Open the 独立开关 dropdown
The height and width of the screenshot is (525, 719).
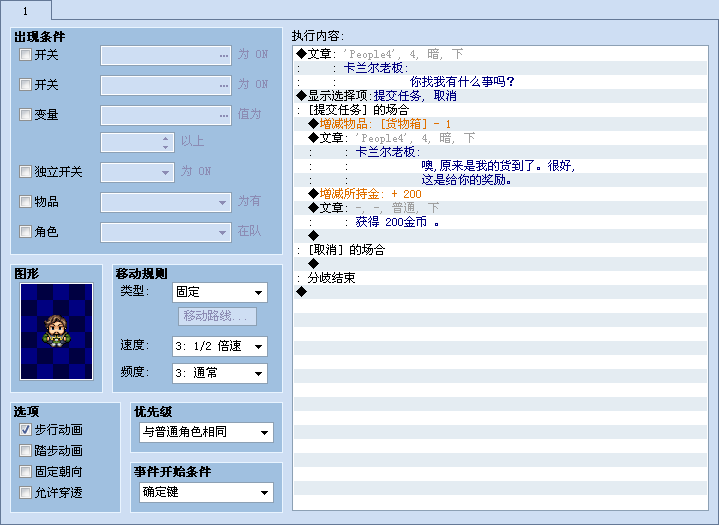coord(137,173)
